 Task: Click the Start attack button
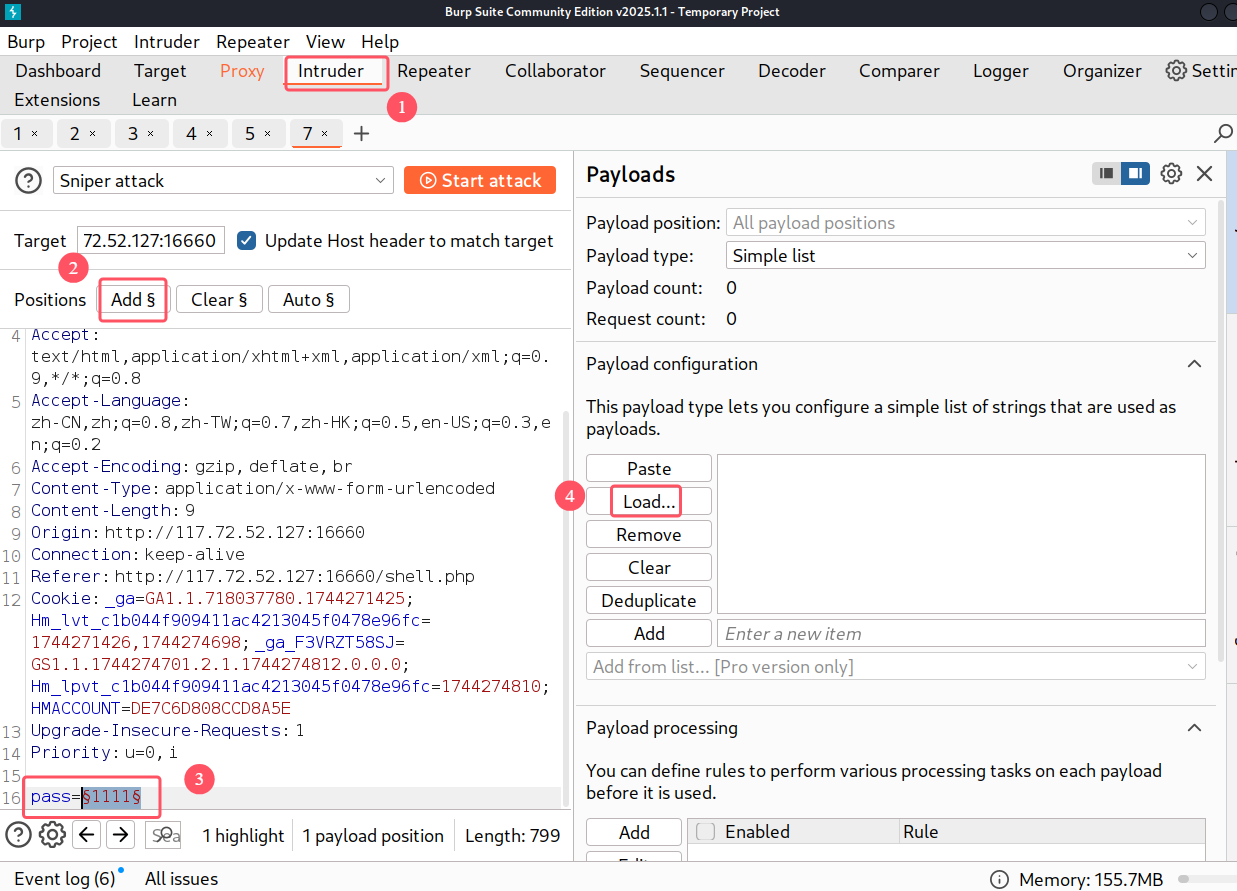pos(480,181)
